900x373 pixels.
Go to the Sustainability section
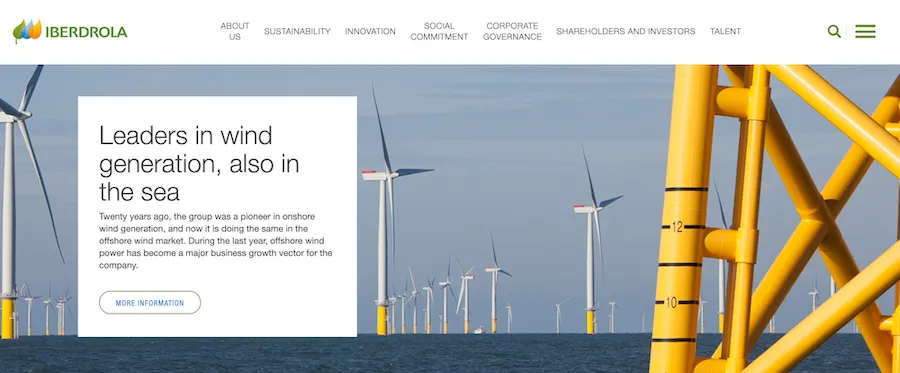pyautogui.click(x=297, y=32)
